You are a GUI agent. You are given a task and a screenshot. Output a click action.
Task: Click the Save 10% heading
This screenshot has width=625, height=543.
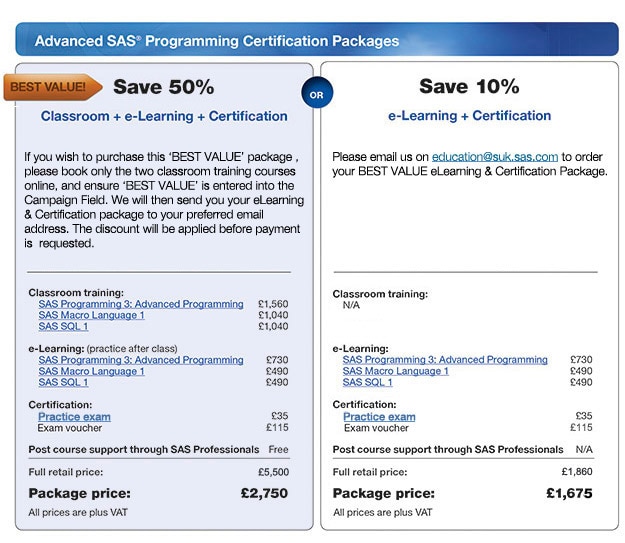(x=469, y=86)
